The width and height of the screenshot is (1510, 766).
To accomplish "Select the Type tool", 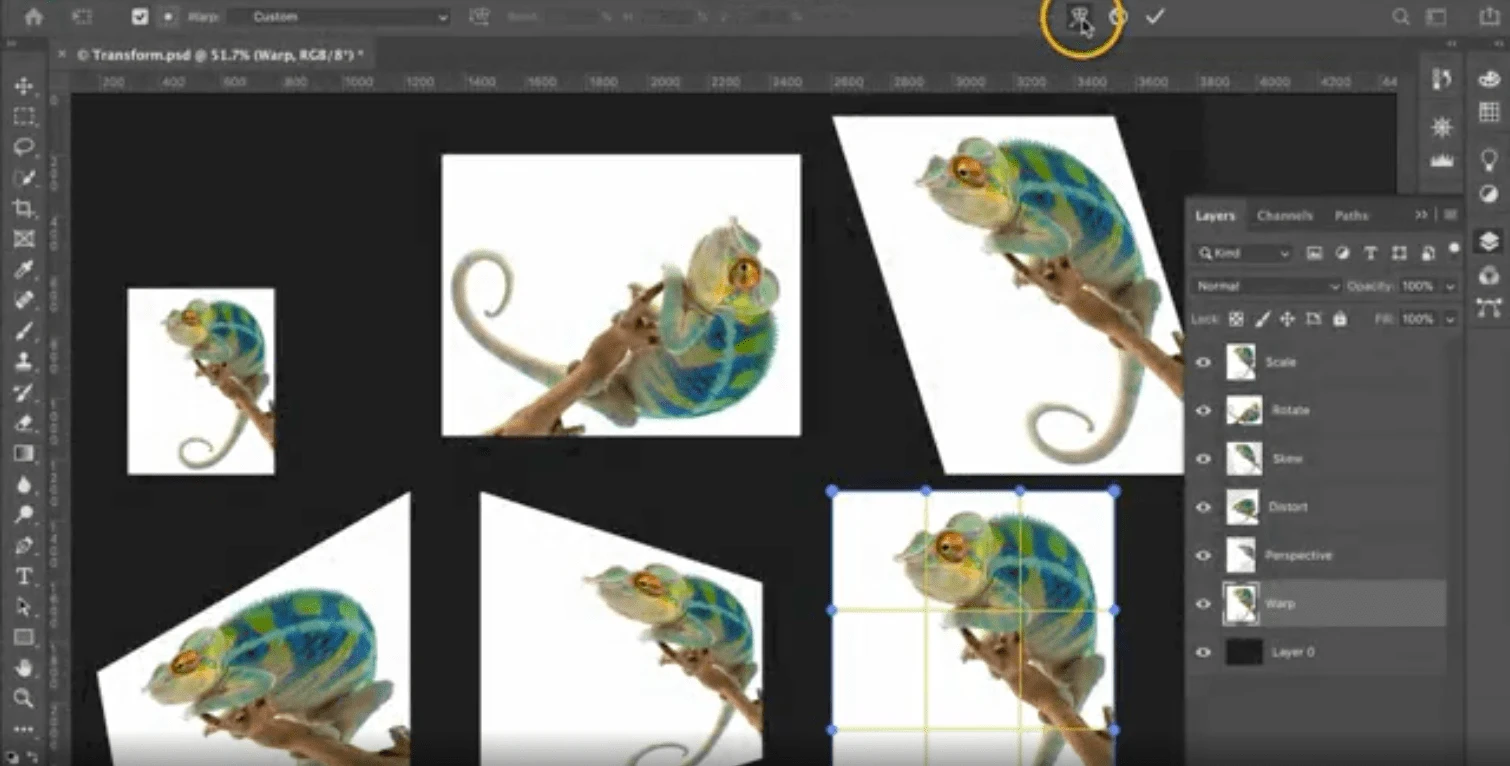I will click(24, 576).
